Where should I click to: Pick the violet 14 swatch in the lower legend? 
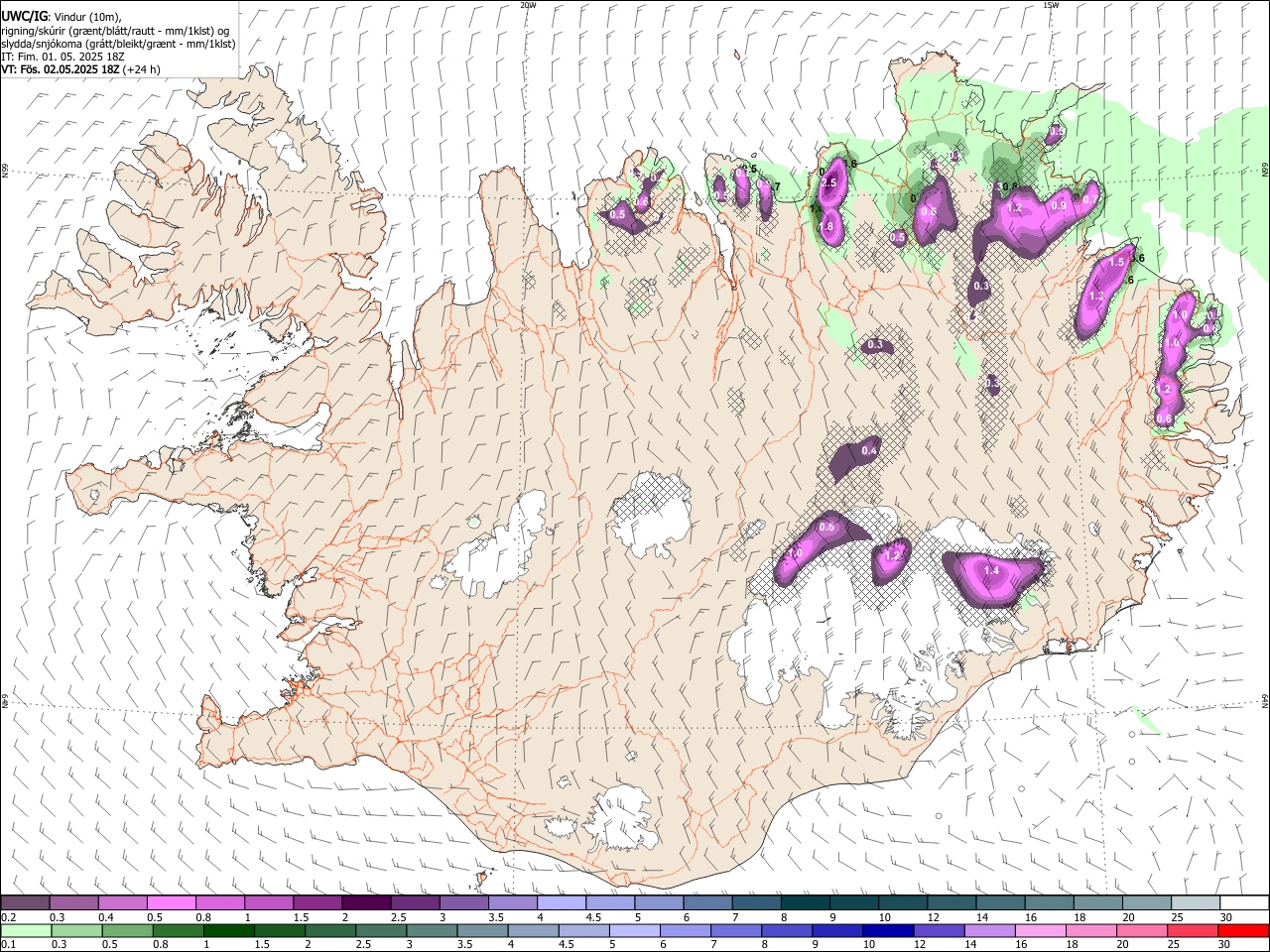tap(989, 930)
